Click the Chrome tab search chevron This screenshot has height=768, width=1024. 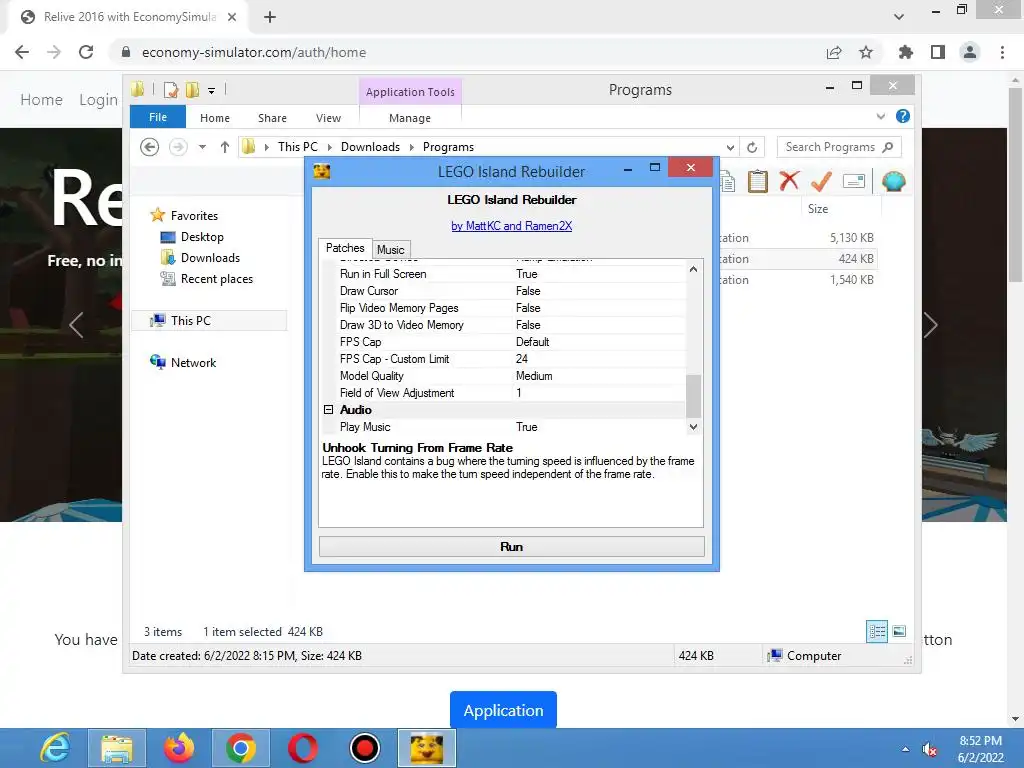coord(899,17)
